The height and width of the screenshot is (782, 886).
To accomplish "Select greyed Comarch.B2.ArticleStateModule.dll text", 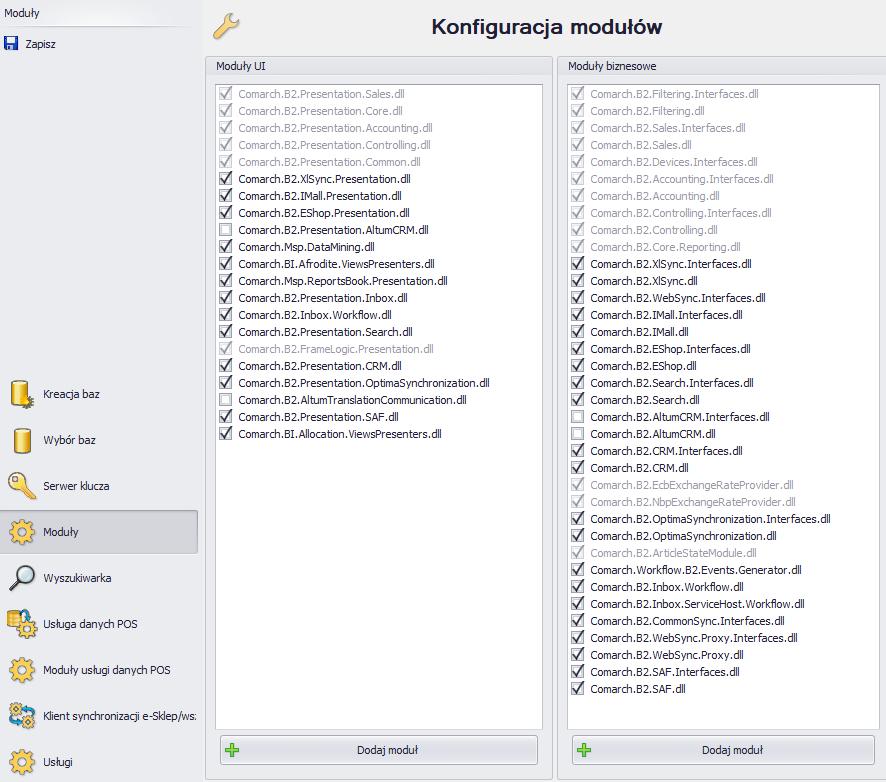I will click(673, 553).
